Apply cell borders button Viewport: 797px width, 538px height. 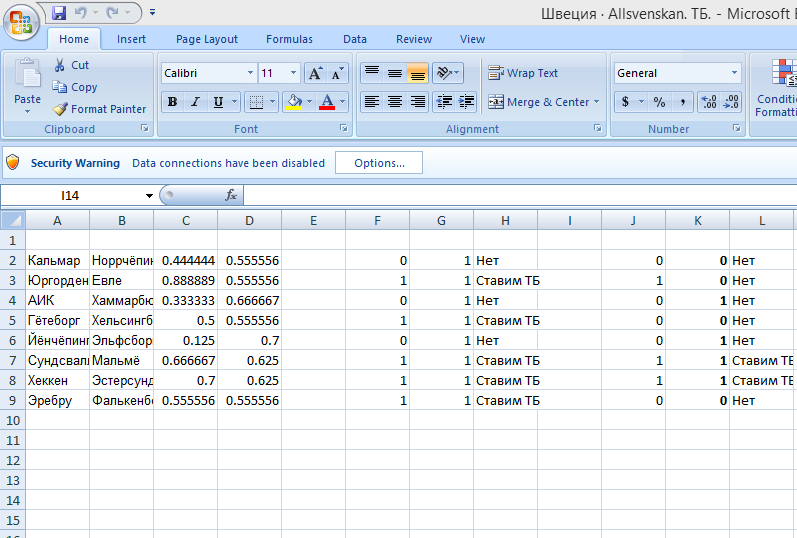point(256,102)
